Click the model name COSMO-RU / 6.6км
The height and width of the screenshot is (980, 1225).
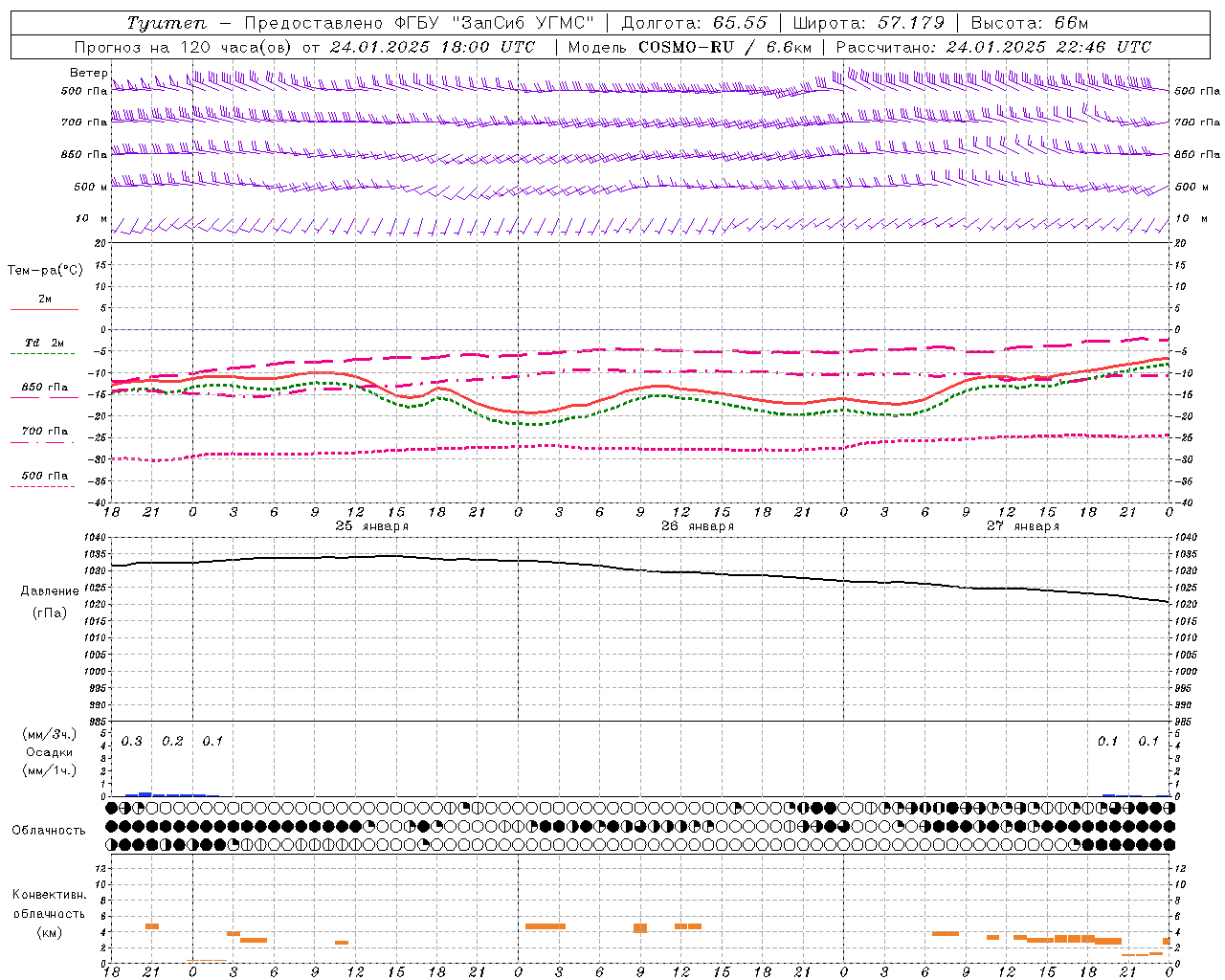pyautogui.click(x=724, y=47)
